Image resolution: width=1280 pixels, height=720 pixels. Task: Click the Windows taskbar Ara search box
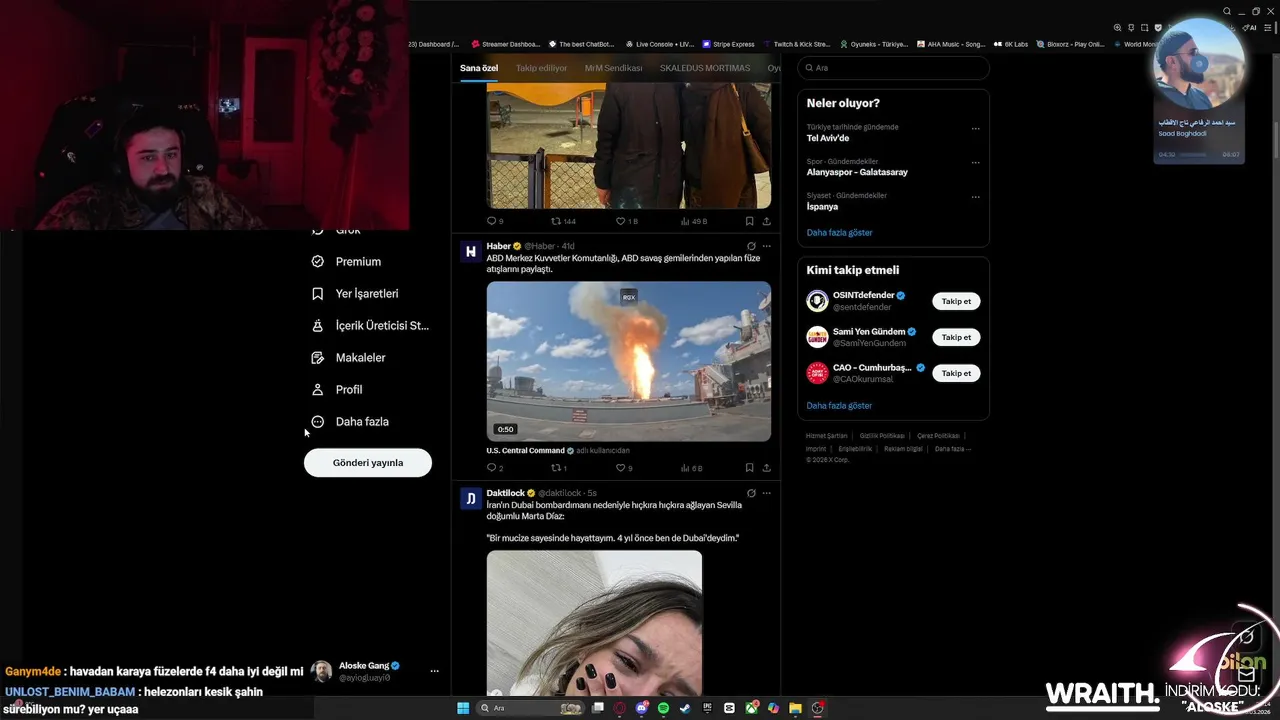click(x=530, y=708)
